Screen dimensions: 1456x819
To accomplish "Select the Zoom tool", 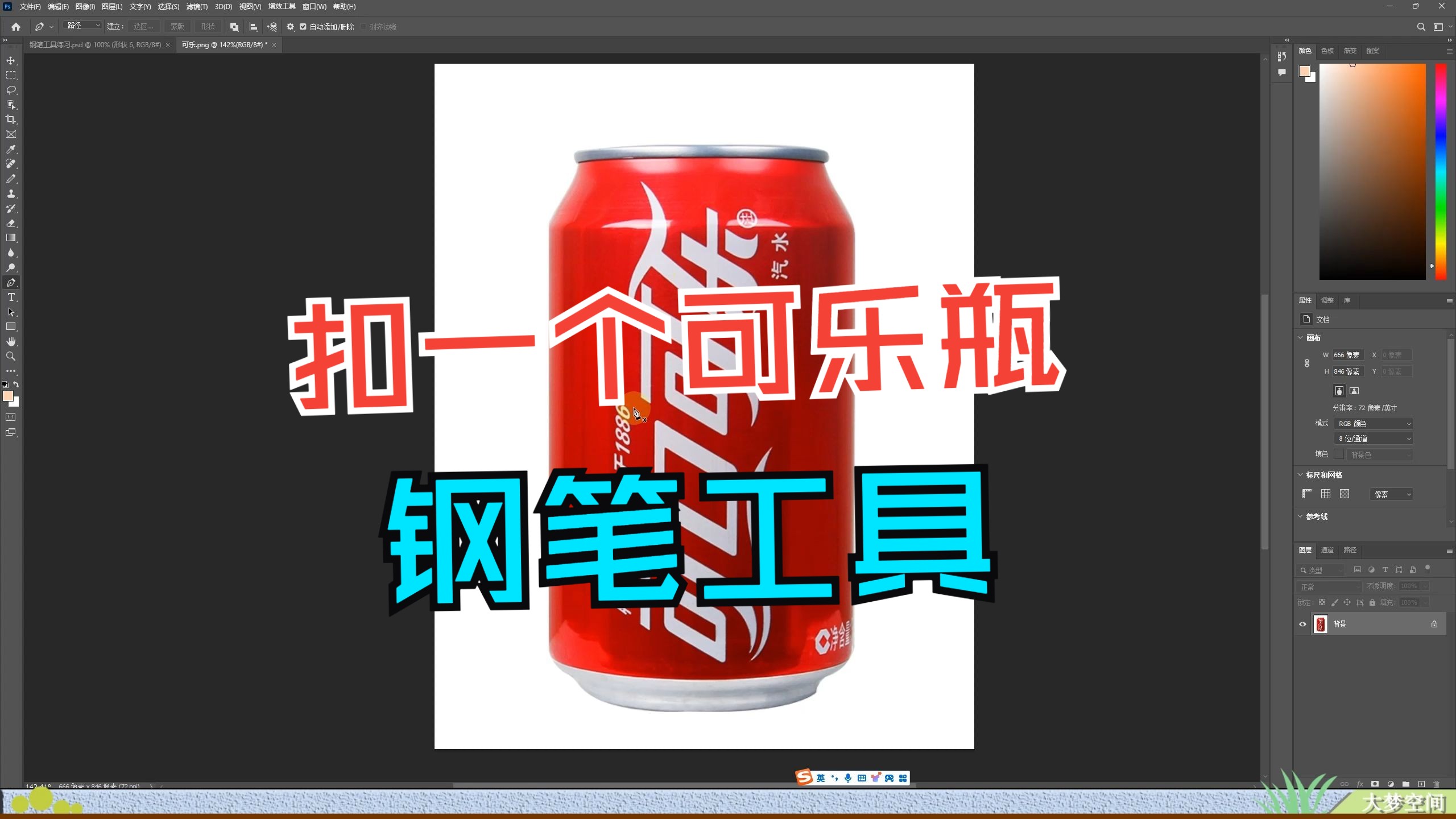I will click(x=11, y=356).
